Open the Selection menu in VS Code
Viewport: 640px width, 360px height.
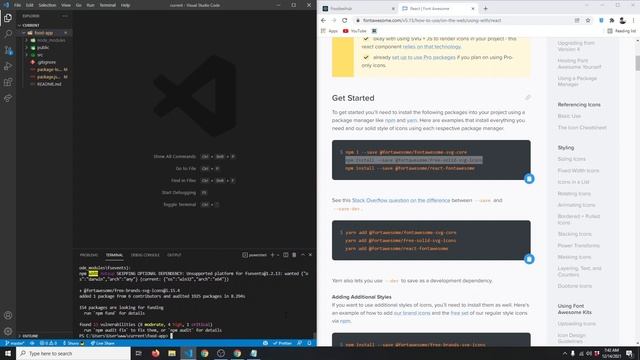[47, 5]
